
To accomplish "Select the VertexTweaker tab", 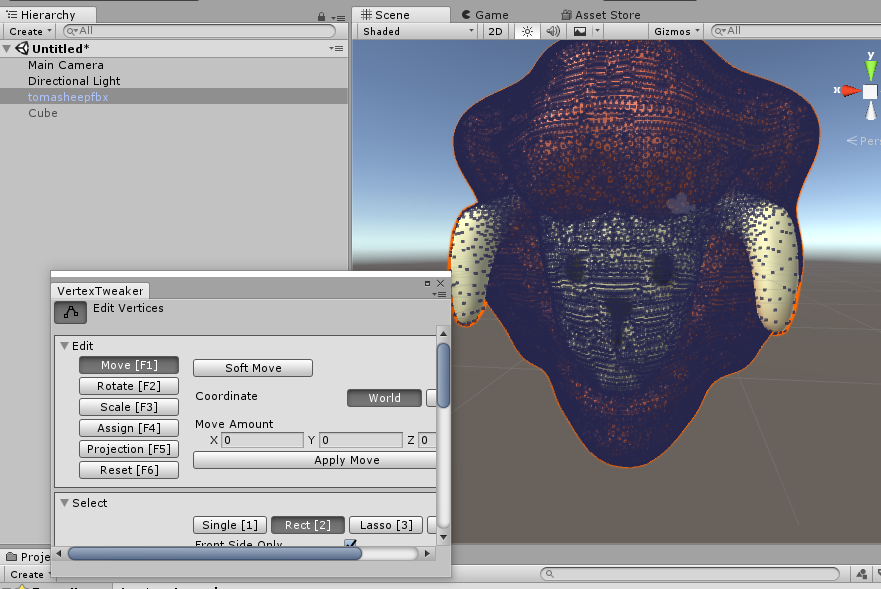I will tap(100, 291).
